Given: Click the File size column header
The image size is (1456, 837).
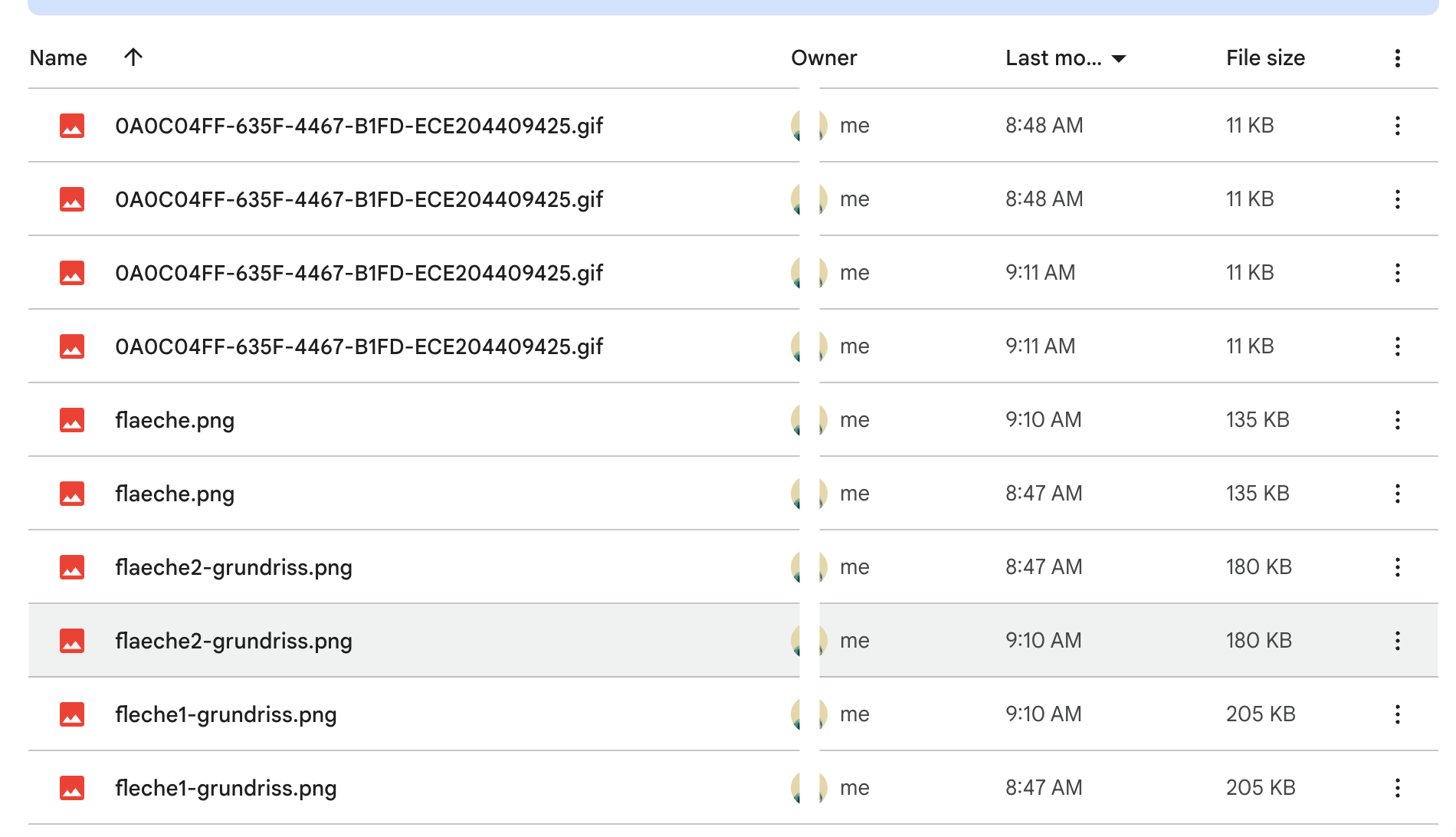Looking at the screenshot, I should pyautogui.click(x=1265, y=58).
